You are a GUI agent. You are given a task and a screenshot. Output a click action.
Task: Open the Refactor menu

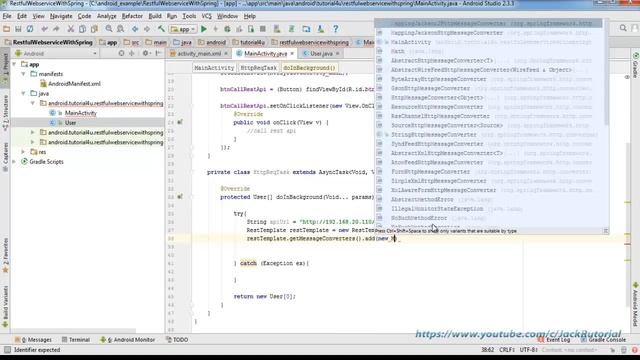point(132,16)
